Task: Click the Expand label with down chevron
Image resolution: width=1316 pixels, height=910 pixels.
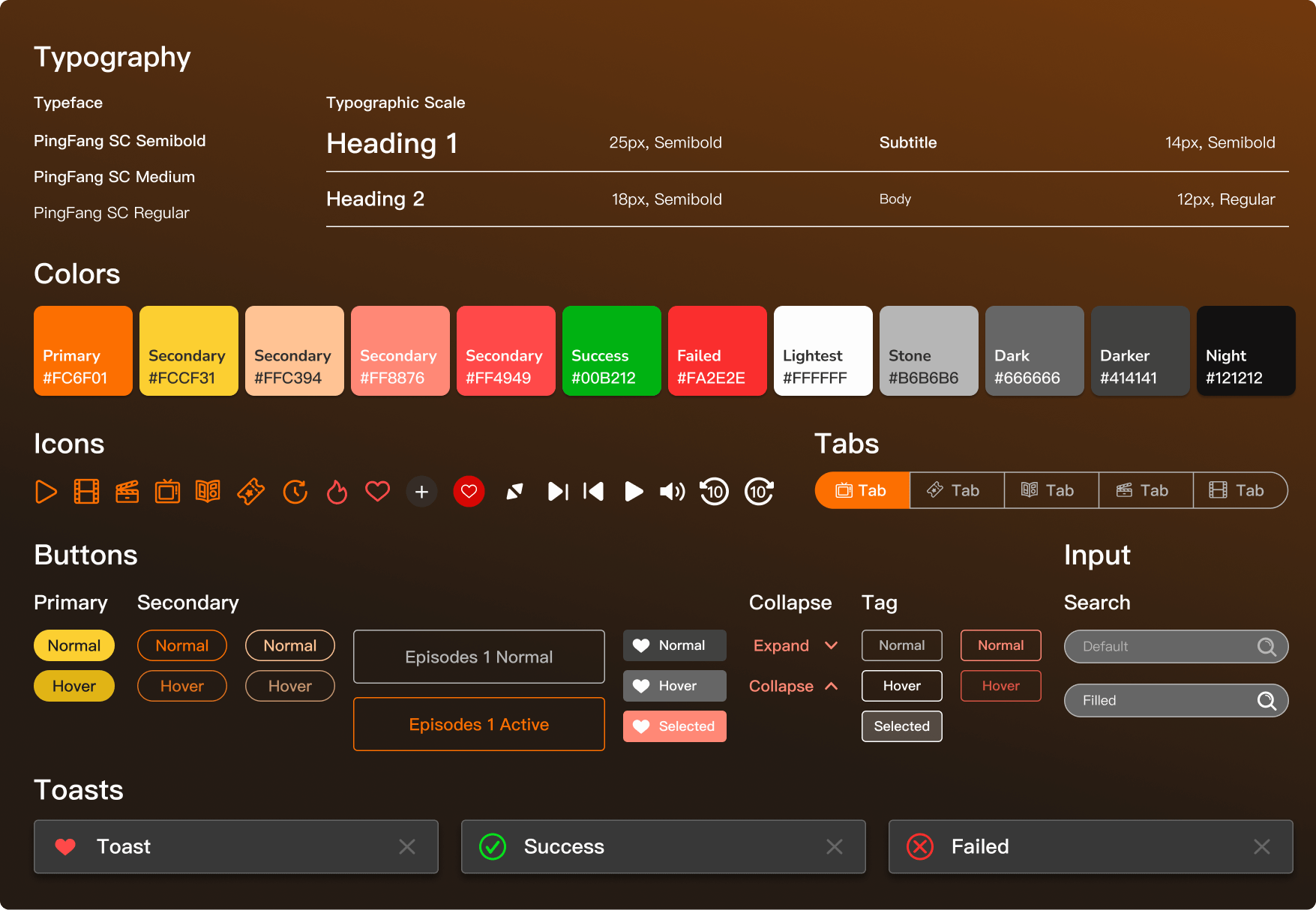Action: click(796, 645)
